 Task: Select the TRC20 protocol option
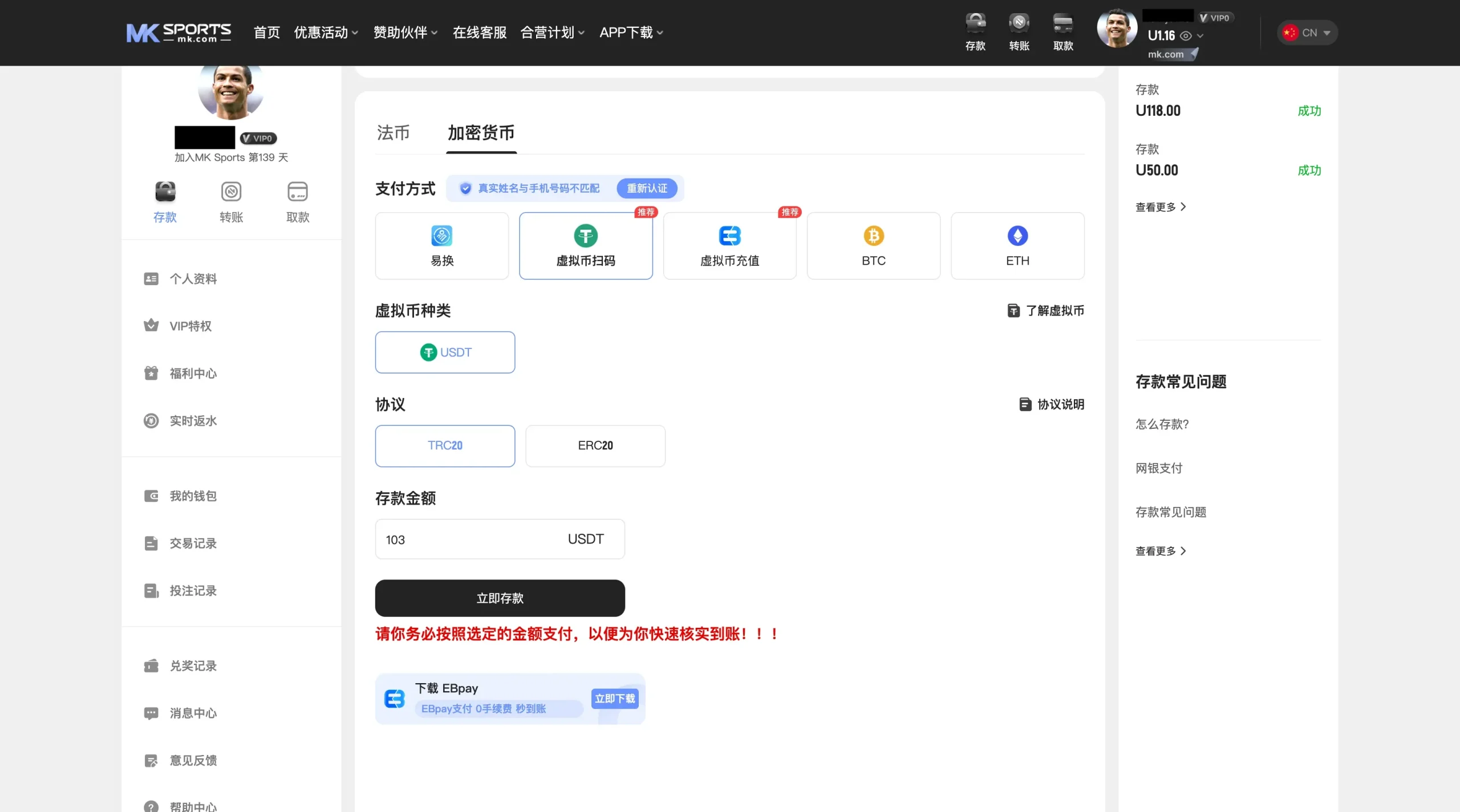tap(445, 445)
